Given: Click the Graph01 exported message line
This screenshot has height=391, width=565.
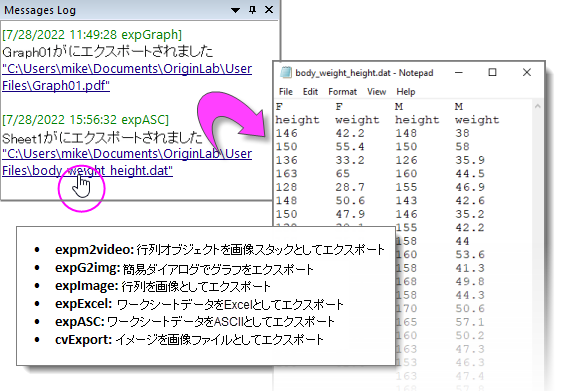Looking at the screenshot, I should coord(107,52).
